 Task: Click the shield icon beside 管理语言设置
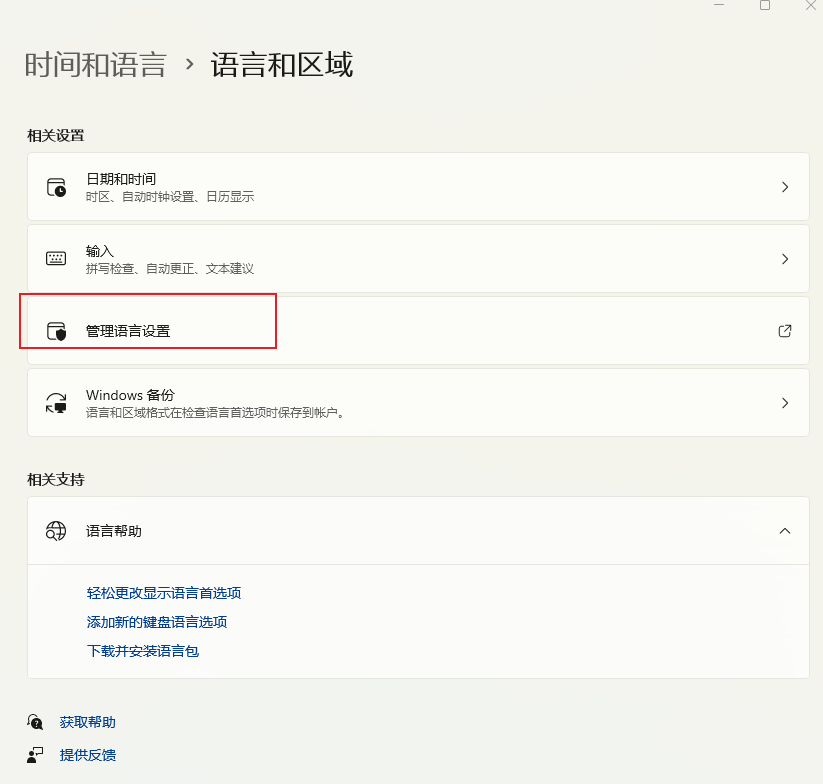pyautogui.click(x=56, y=331)
